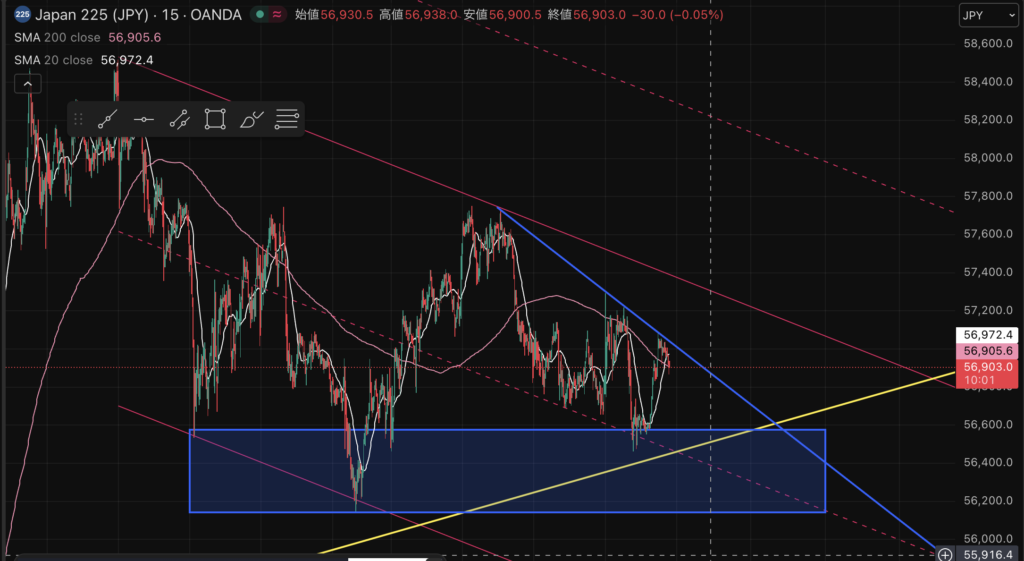Select the rectangle shape tool
This screenshot has height=561, width=1024.
point(214,119)
